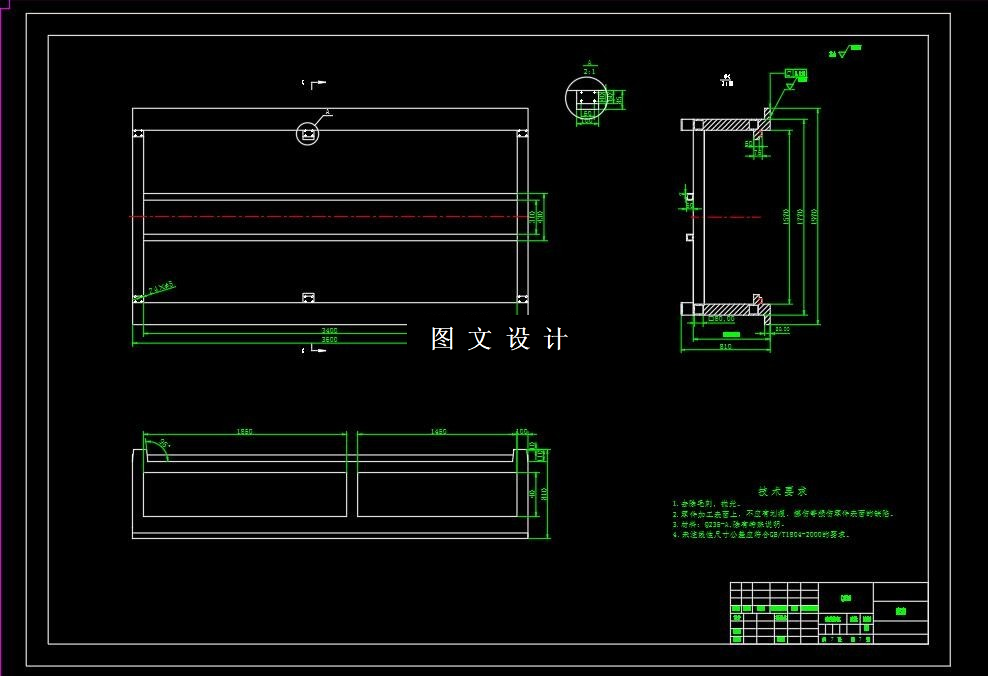Click technical note 1 about deburring
988x676 pixels.
706,504
